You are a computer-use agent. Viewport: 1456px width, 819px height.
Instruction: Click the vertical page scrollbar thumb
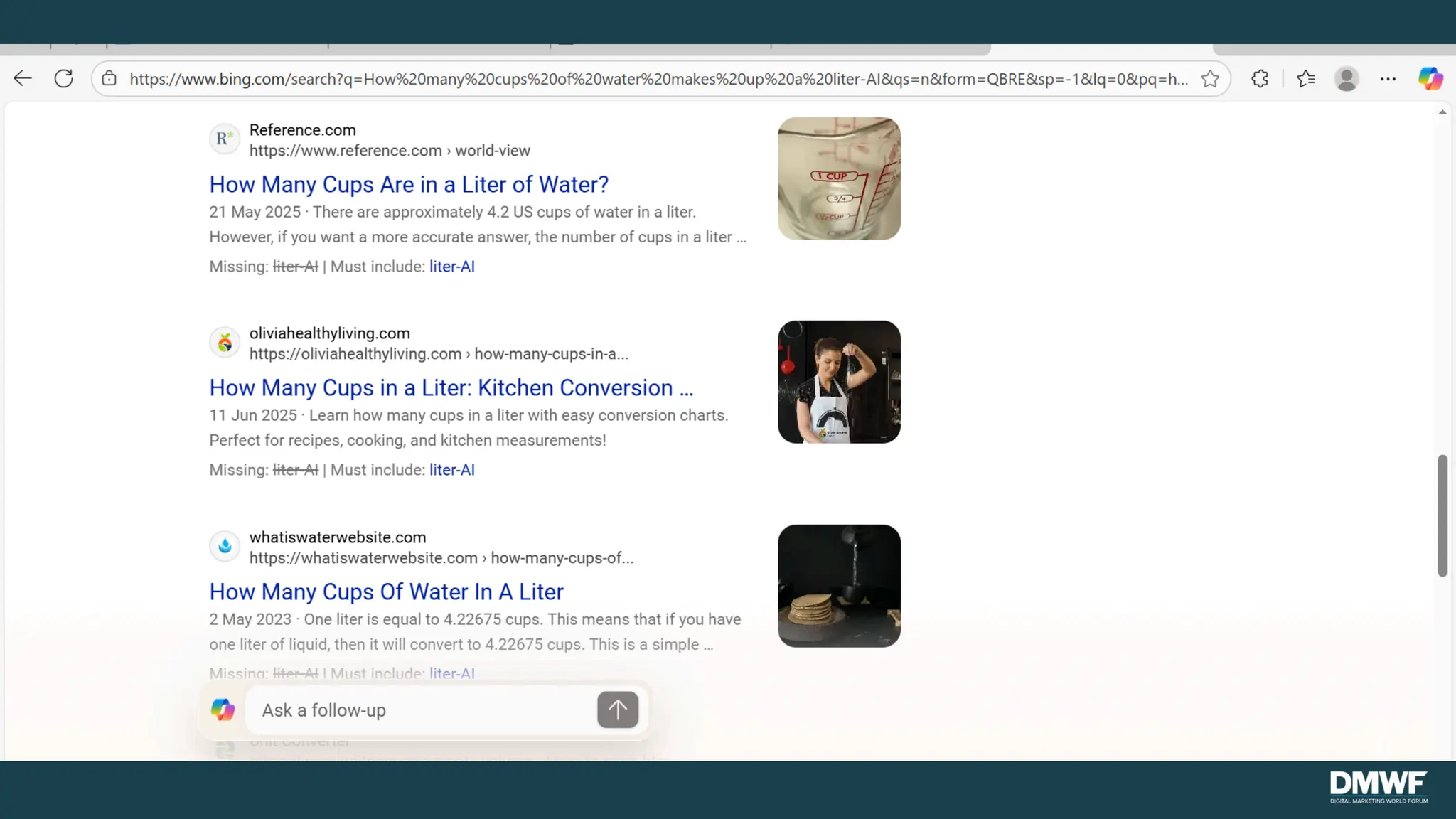click(1442, 515)
